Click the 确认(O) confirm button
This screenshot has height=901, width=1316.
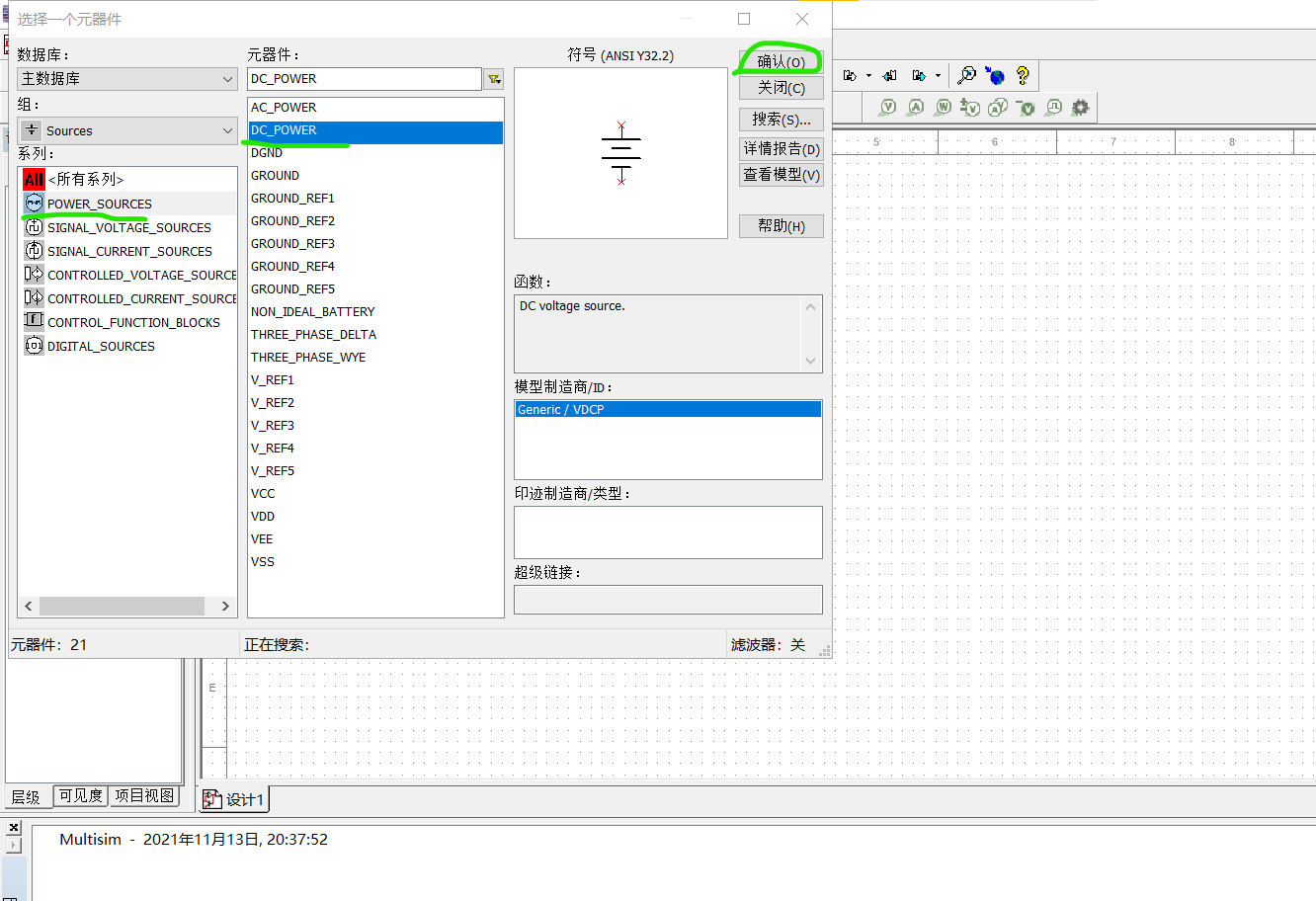coord(780,60)
